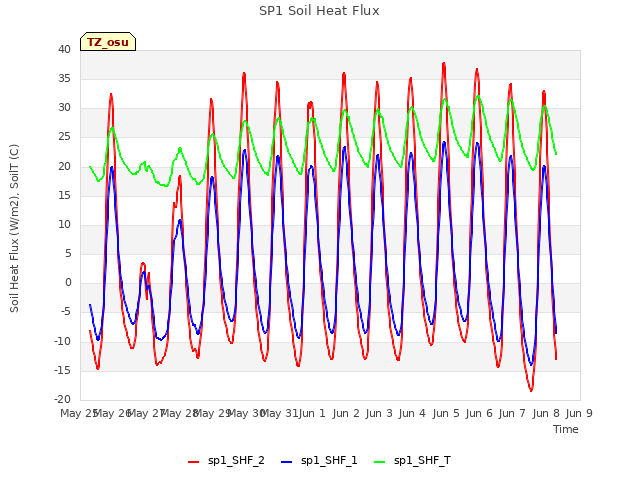The width and height of the screenshot is (640, 480).
Task: Click the Jun 2 x-axis tick label
Action: pyautogui.click(x=346, y=413)
